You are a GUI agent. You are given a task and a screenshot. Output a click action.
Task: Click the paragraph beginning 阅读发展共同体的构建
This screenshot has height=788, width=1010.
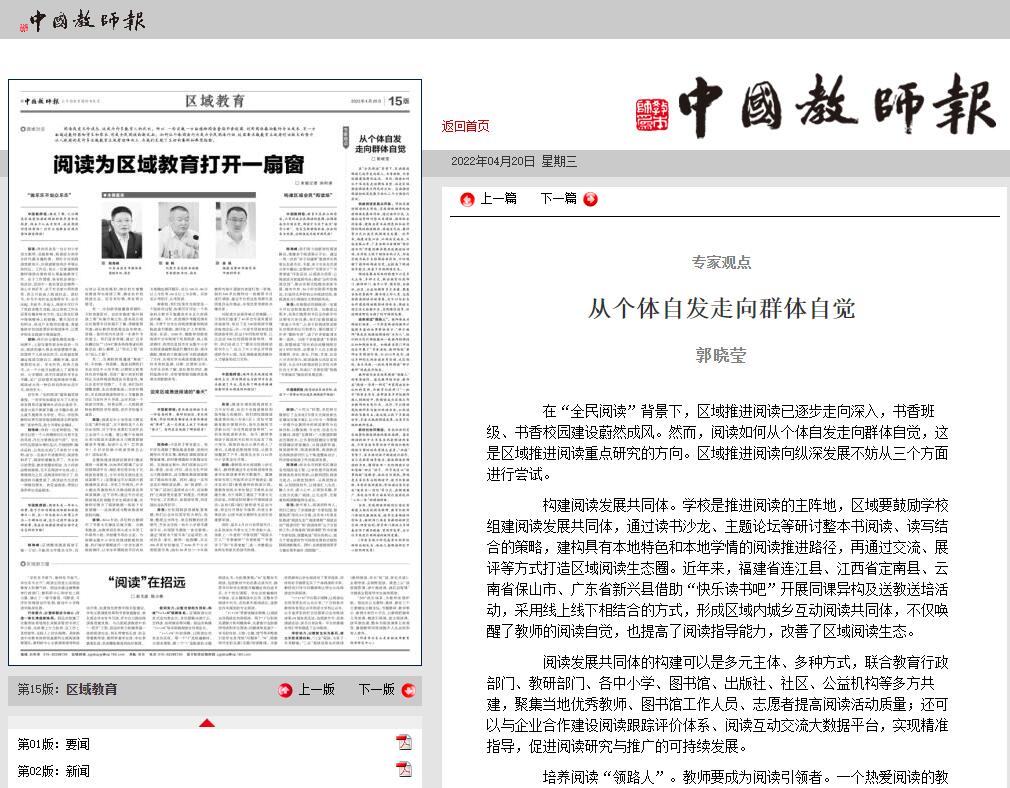(x=717, y=704)
